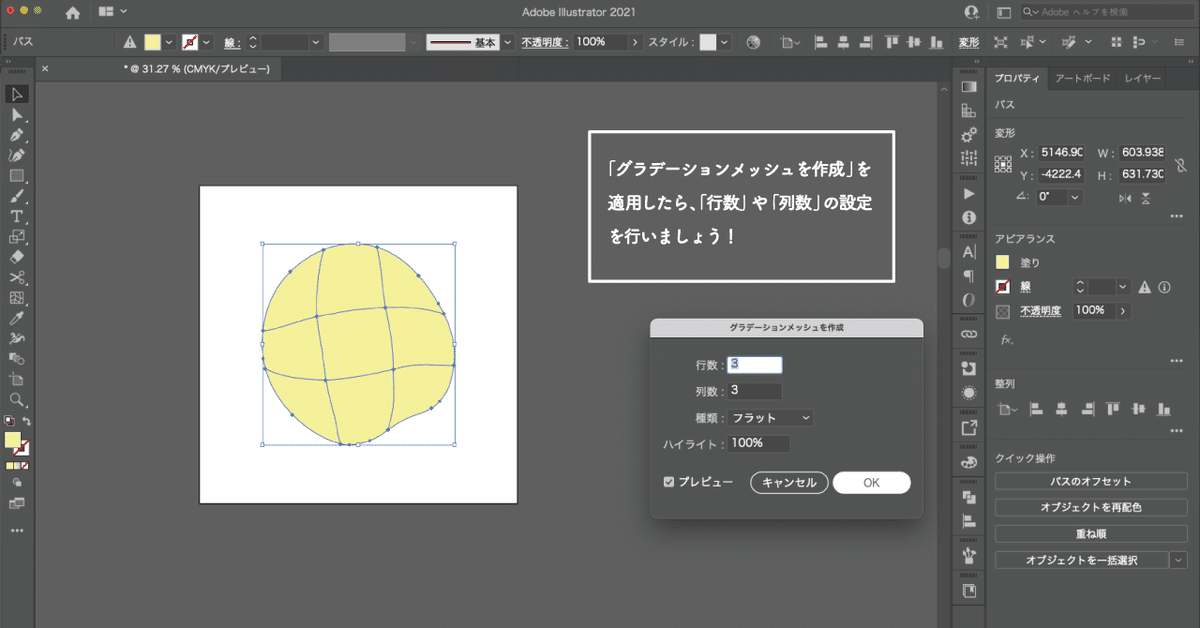This screenshot has height=628, width=1200.
Task: Choose the Type tool
Action: [x=17, y=216]
